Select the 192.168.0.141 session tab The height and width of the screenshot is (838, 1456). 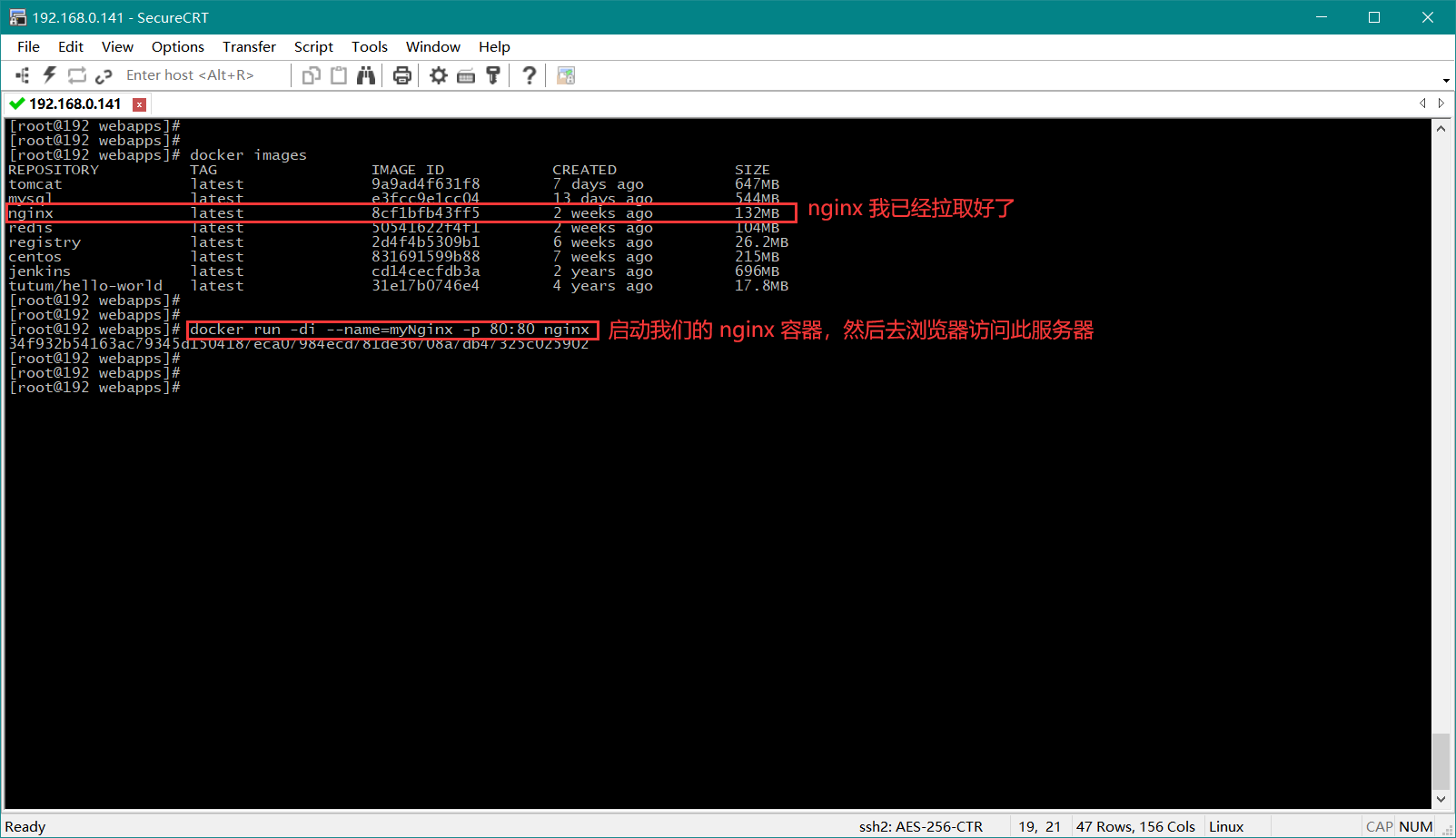74,104
